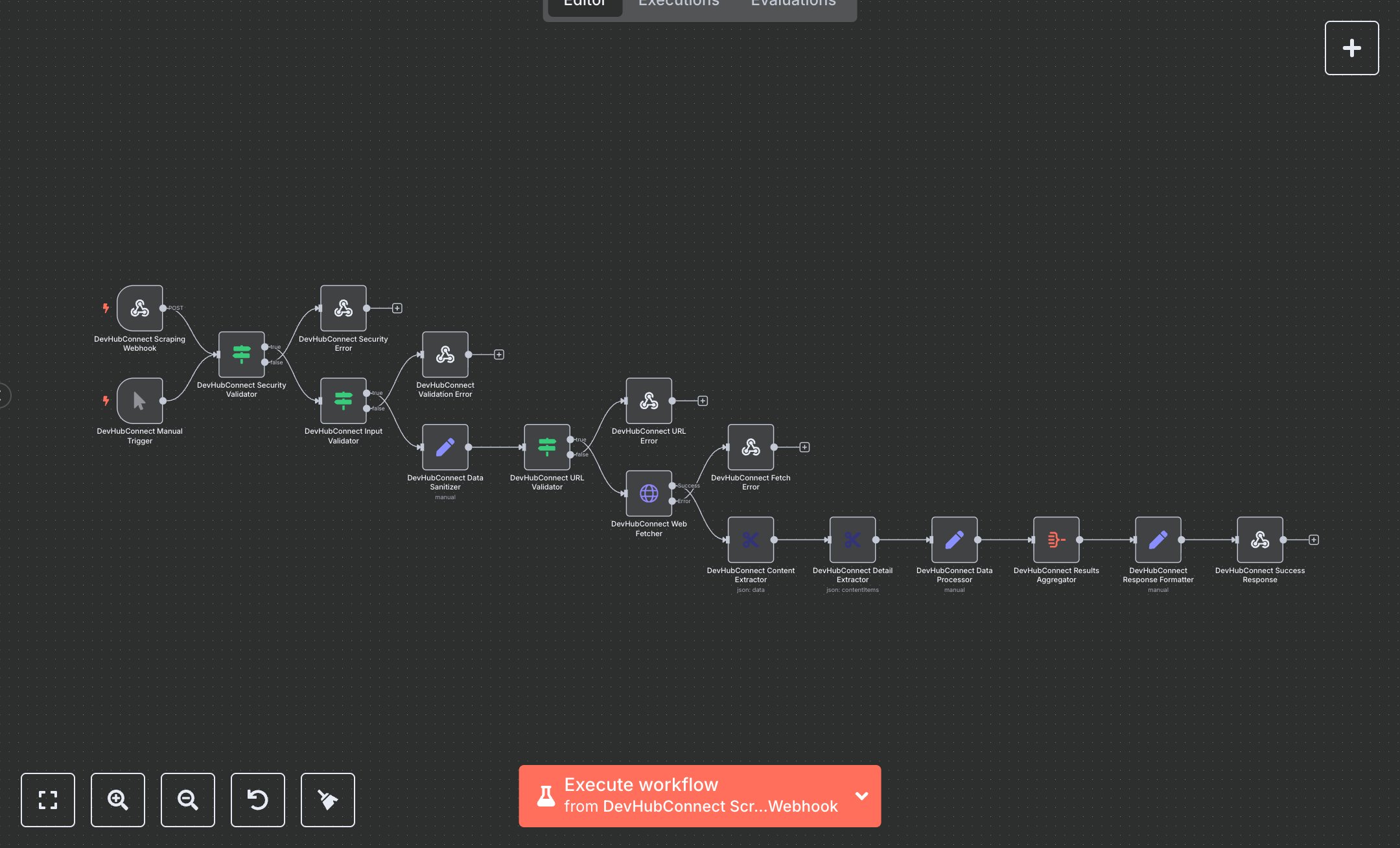Select the DevHubConnect Scraping Webhook node
The height and width of the screenshot is (848, 1400).
point(139,309)
